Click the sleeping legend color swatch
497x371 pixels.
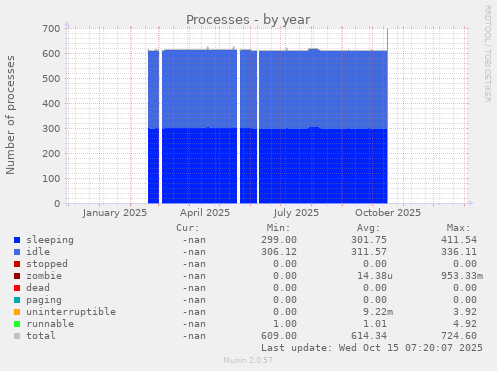pos(17,240)
